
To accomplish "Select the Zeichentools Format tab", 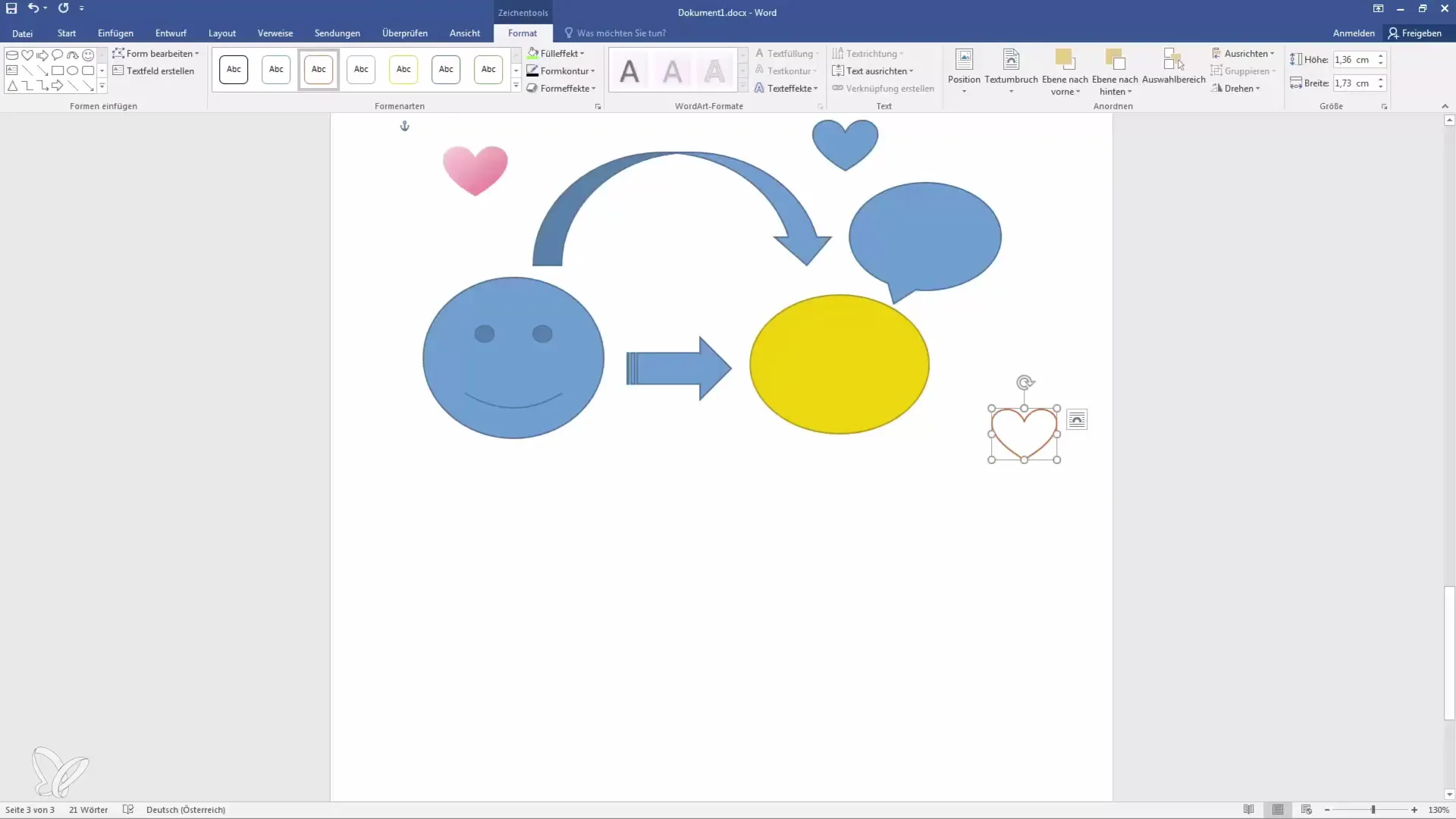I will pos(521,33).
